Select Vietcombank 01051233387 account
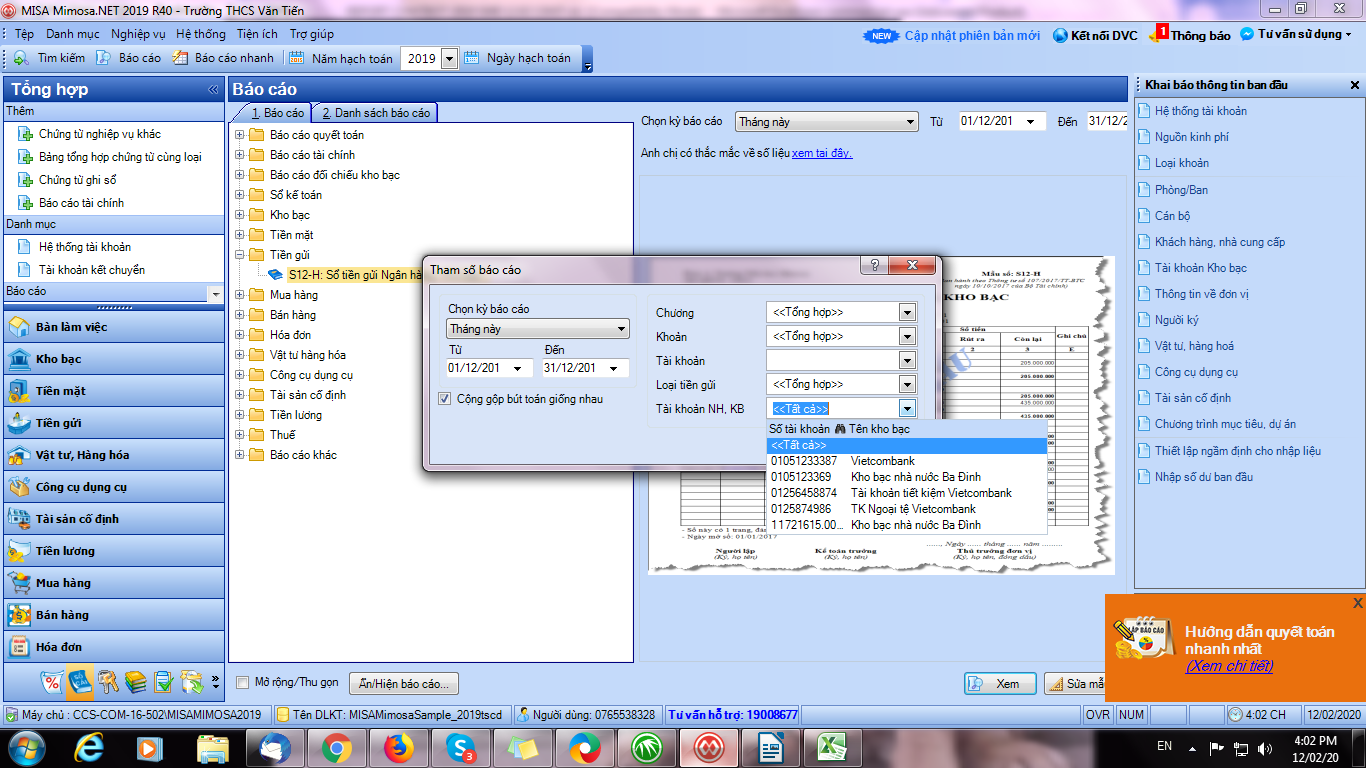This screenshot has width=1366, height=768. (906, 461)
